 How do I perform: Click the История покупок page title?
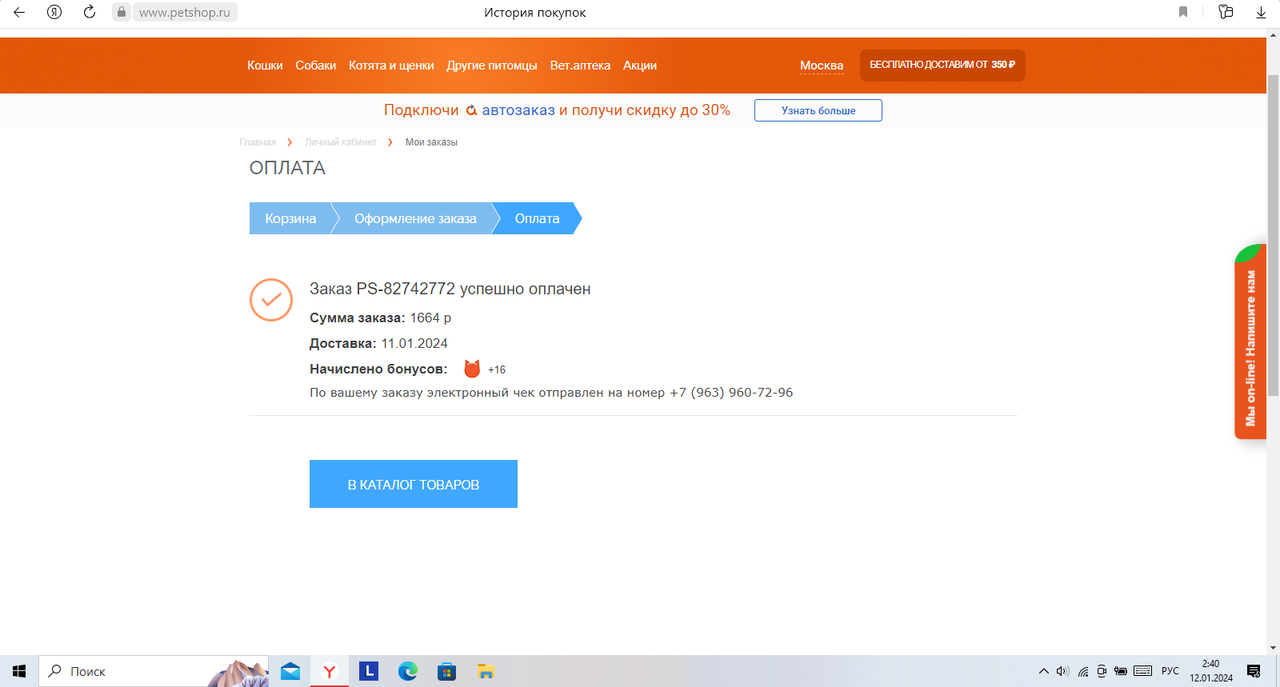click(535, 13)
